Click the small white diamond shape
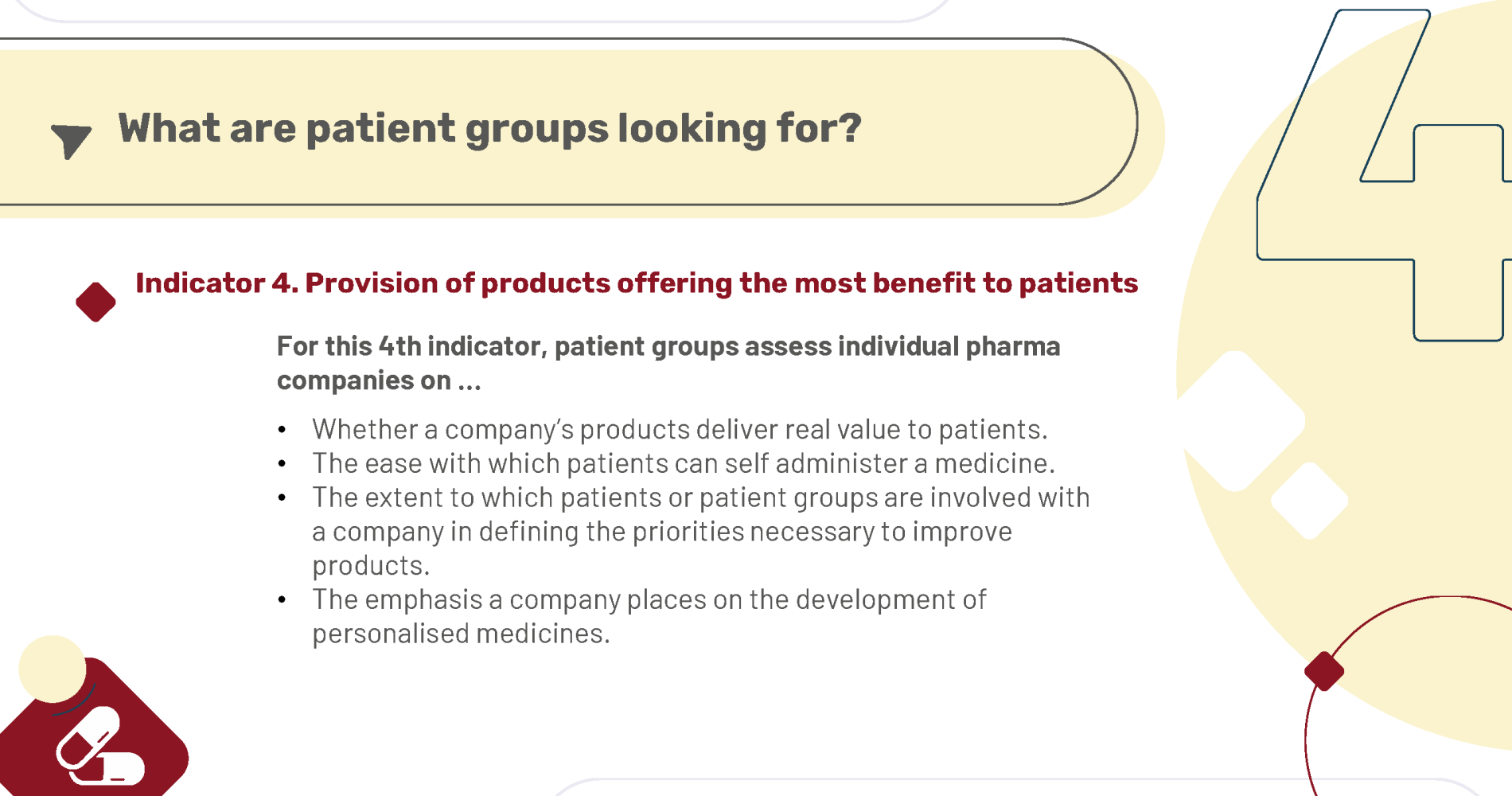Image resolution: width=1512 pixels, height=796 pixels. coord(1309,501)
